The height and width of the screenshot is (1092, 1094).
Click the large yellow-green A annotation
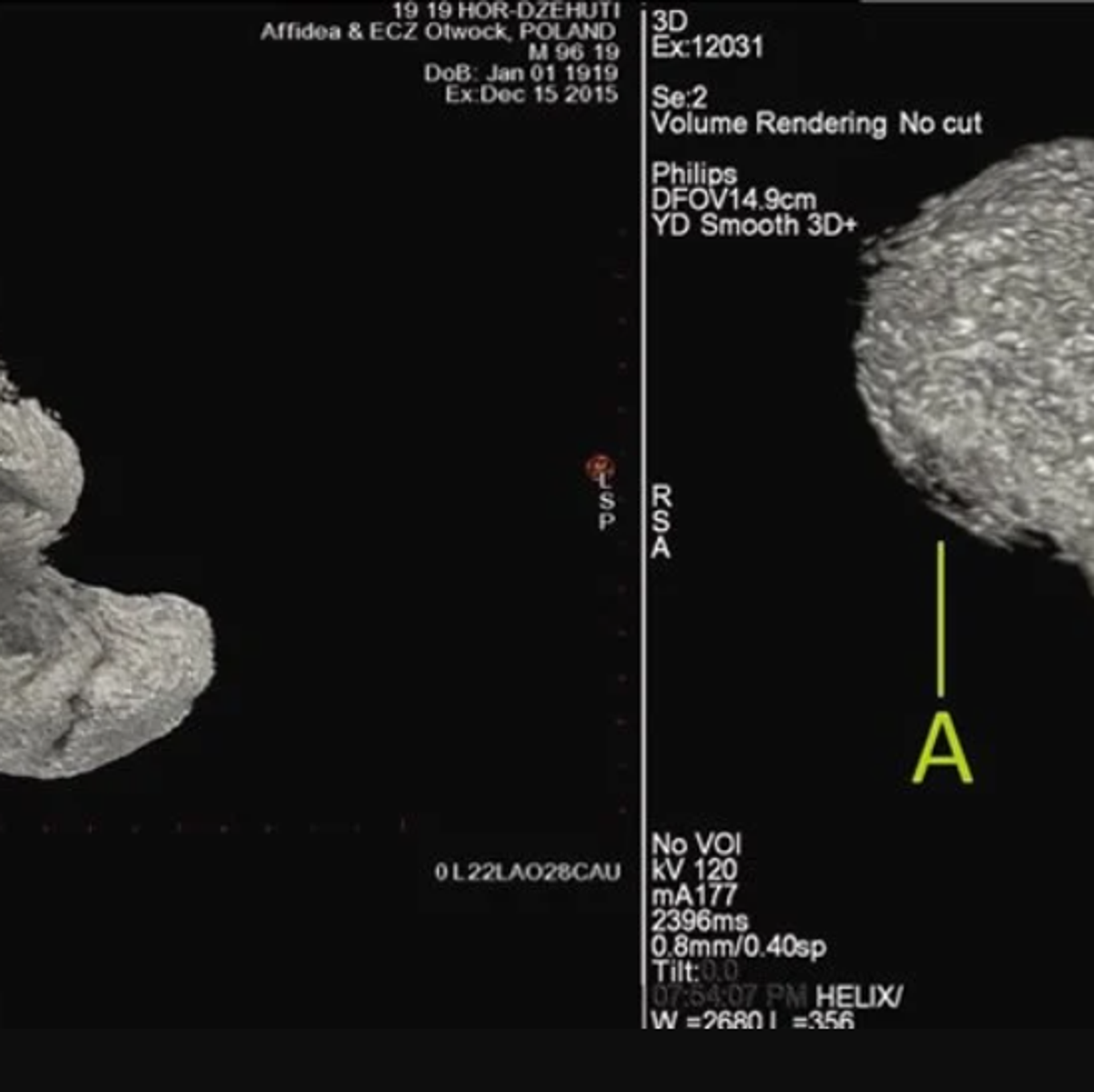pos(942,751)
